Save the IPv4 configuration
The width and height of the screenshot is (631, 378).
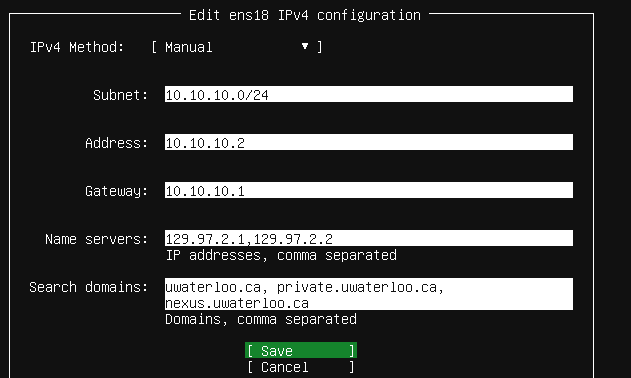tap(301, 350)
